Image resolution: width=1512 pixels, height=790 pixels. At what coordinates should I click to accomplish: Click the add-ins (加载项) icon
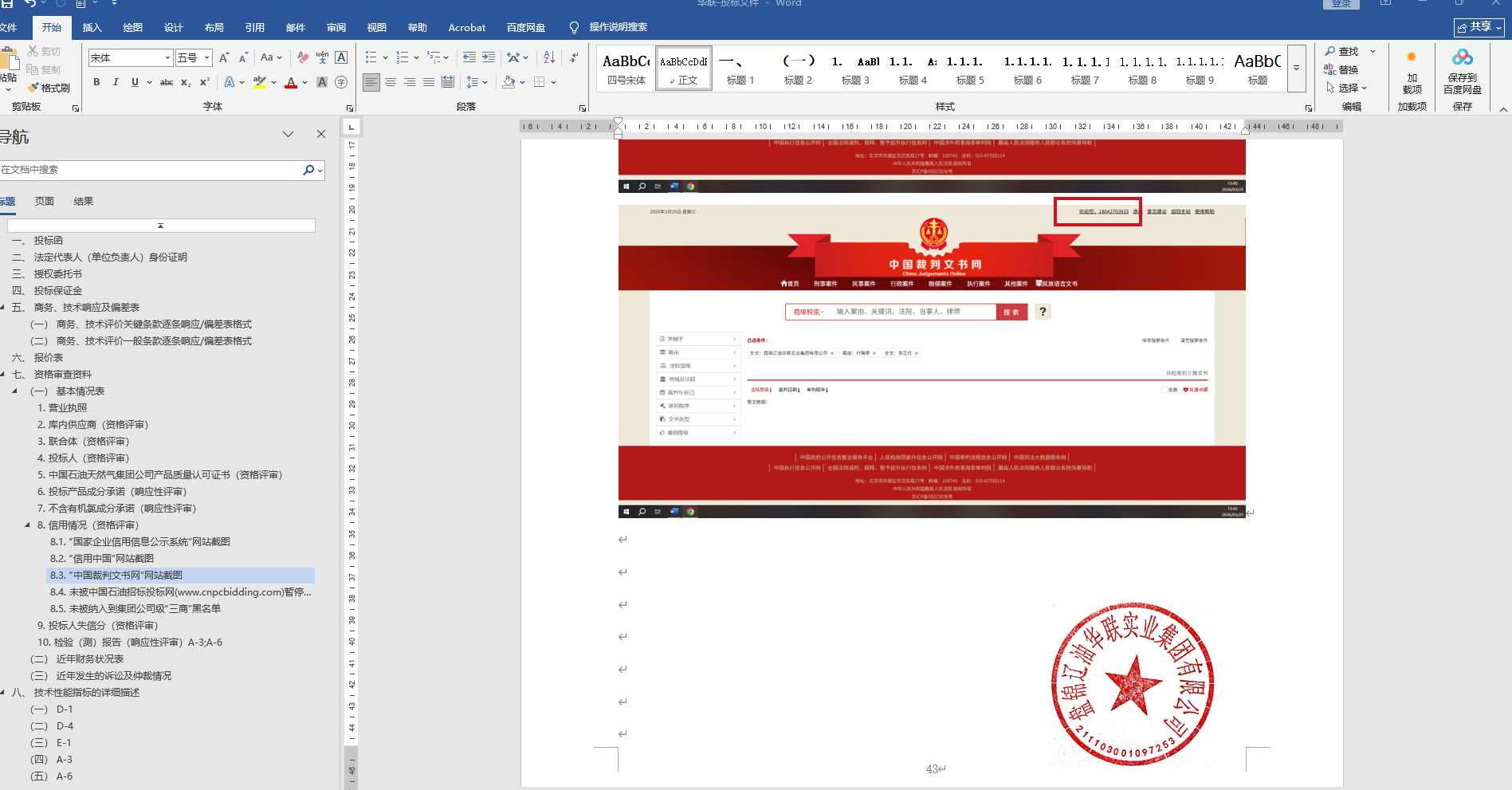click(1412, 72)
